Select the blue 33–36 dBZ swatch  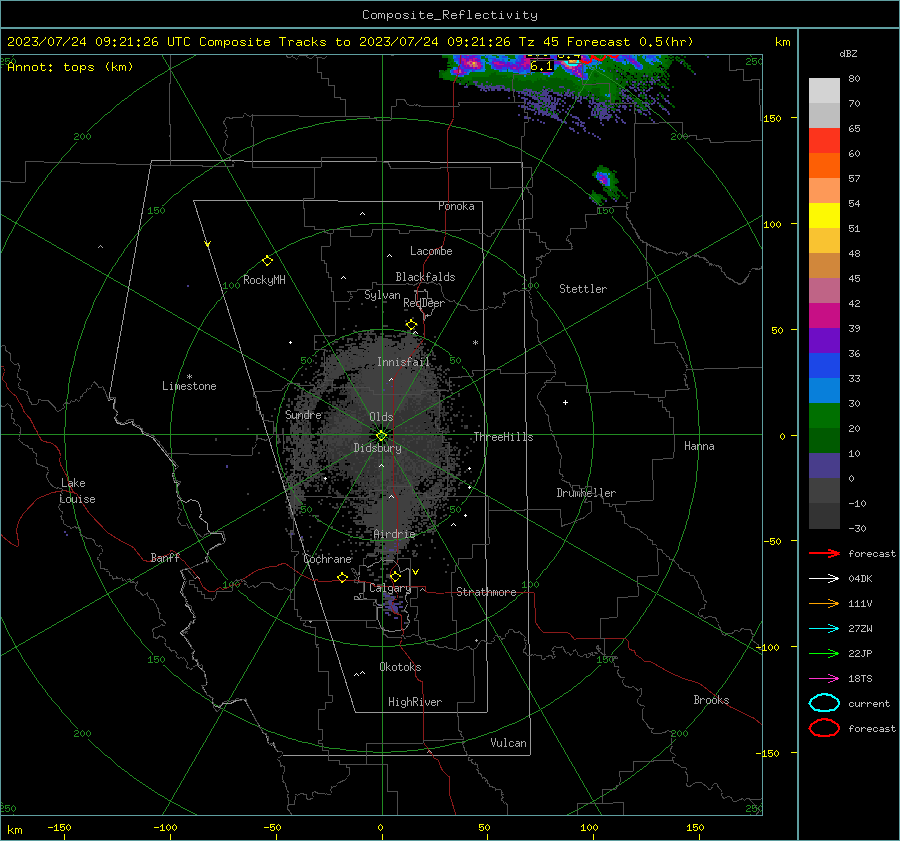point(824,366)
